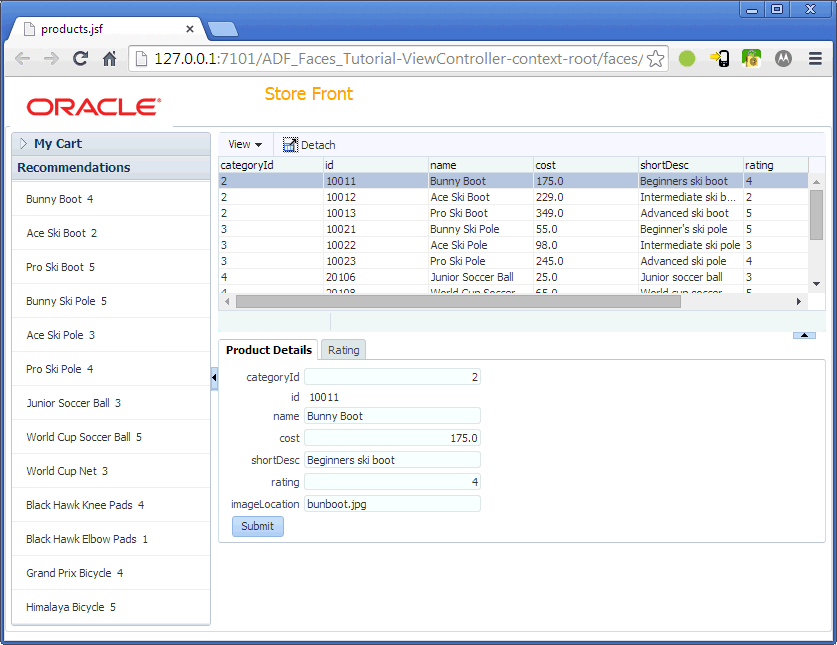Click the name column header
The image size is (837, 645).
[x=480, y=165]
